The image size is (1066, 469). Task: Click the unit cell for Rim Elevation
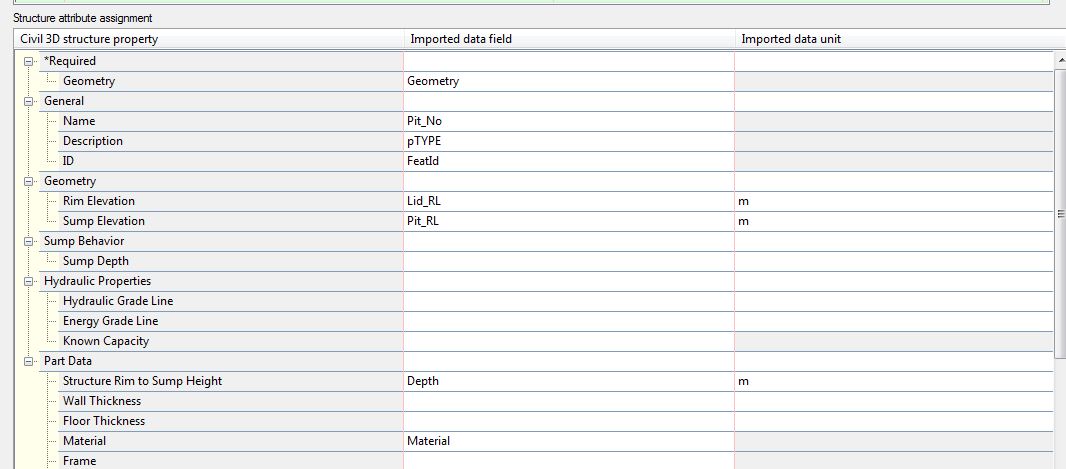tap(894, 201)
